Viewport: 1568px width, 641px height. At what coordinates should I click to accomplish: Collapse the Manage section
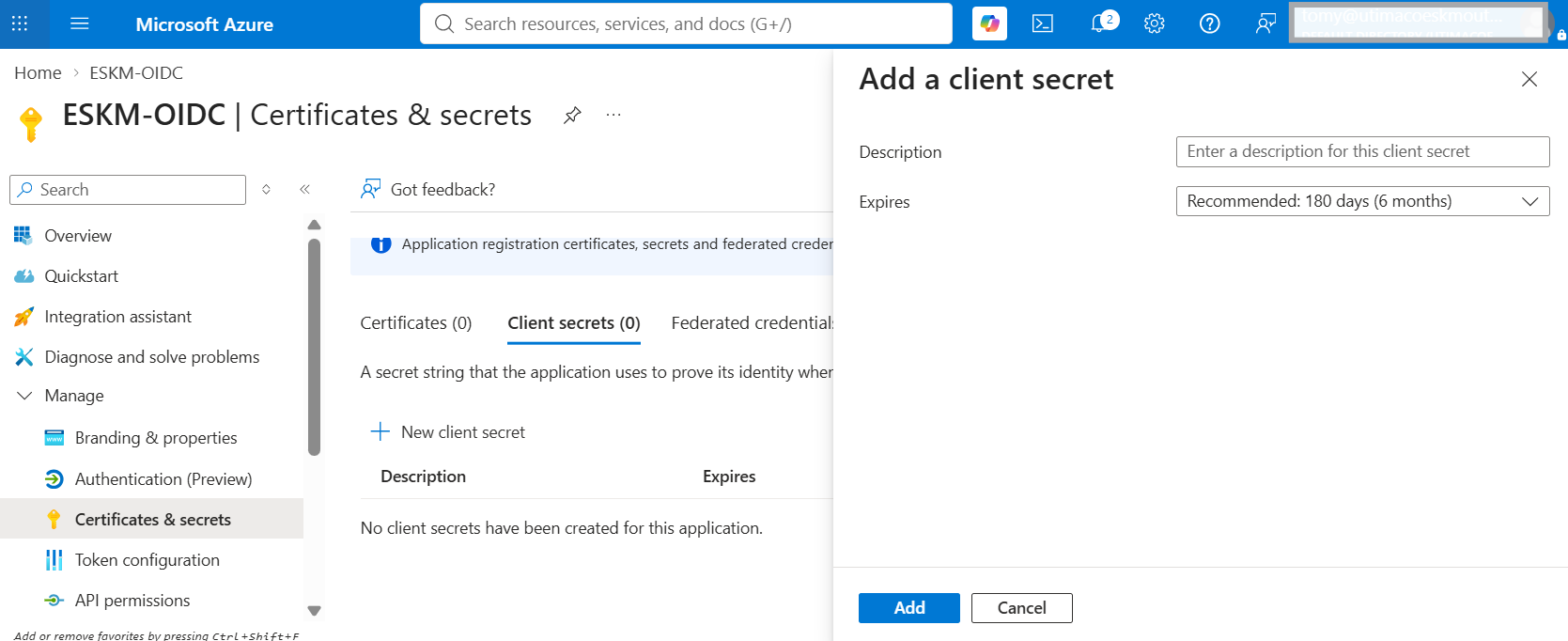point(24,396)
